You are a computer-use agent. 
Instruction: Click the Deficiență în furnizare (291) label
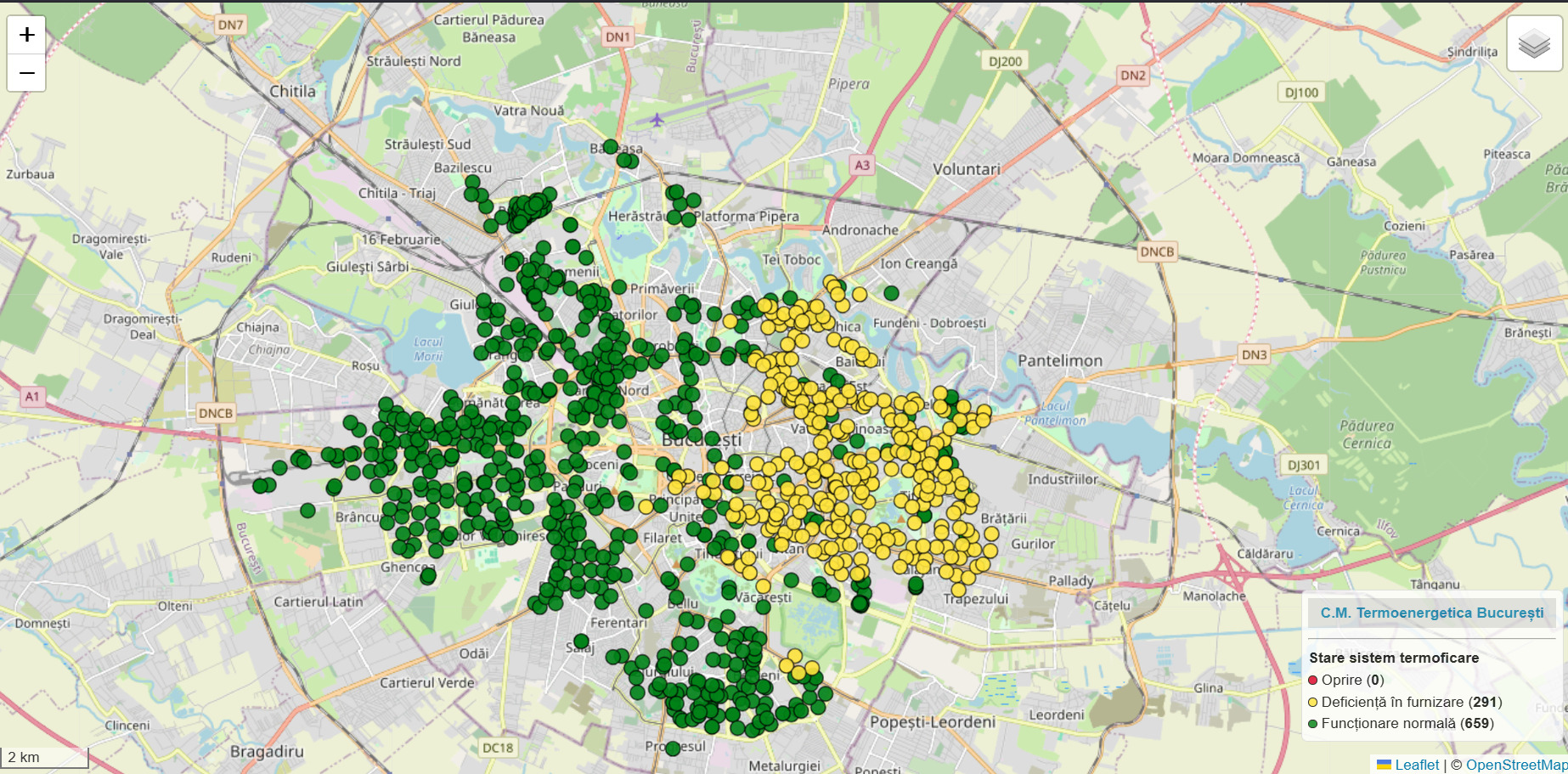coord(1411,702)
